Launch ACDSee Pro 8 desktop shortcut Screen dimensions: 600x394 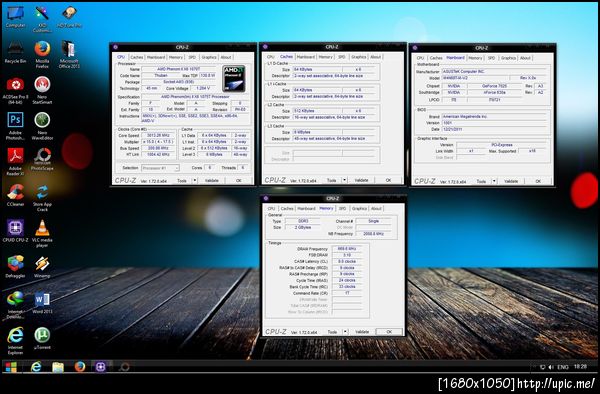tap(15, 90)
